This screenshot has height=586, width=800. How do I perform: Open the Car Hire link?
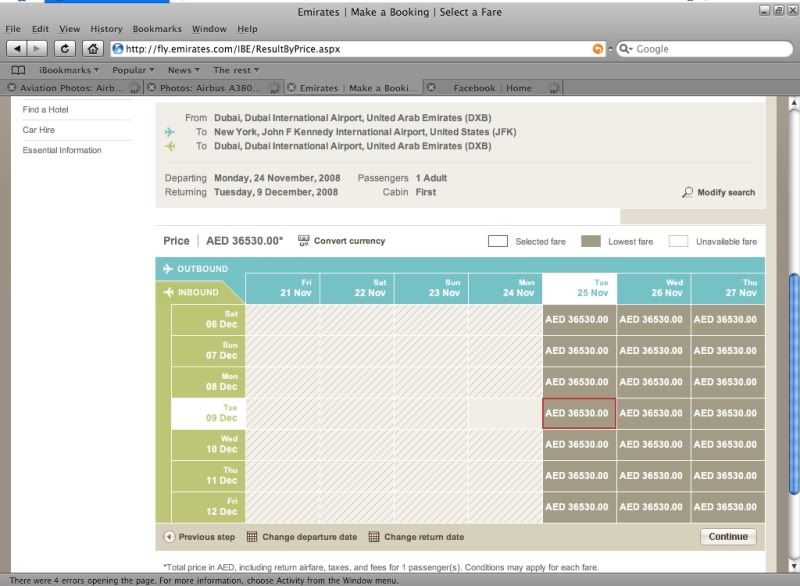tap(39, 130)
